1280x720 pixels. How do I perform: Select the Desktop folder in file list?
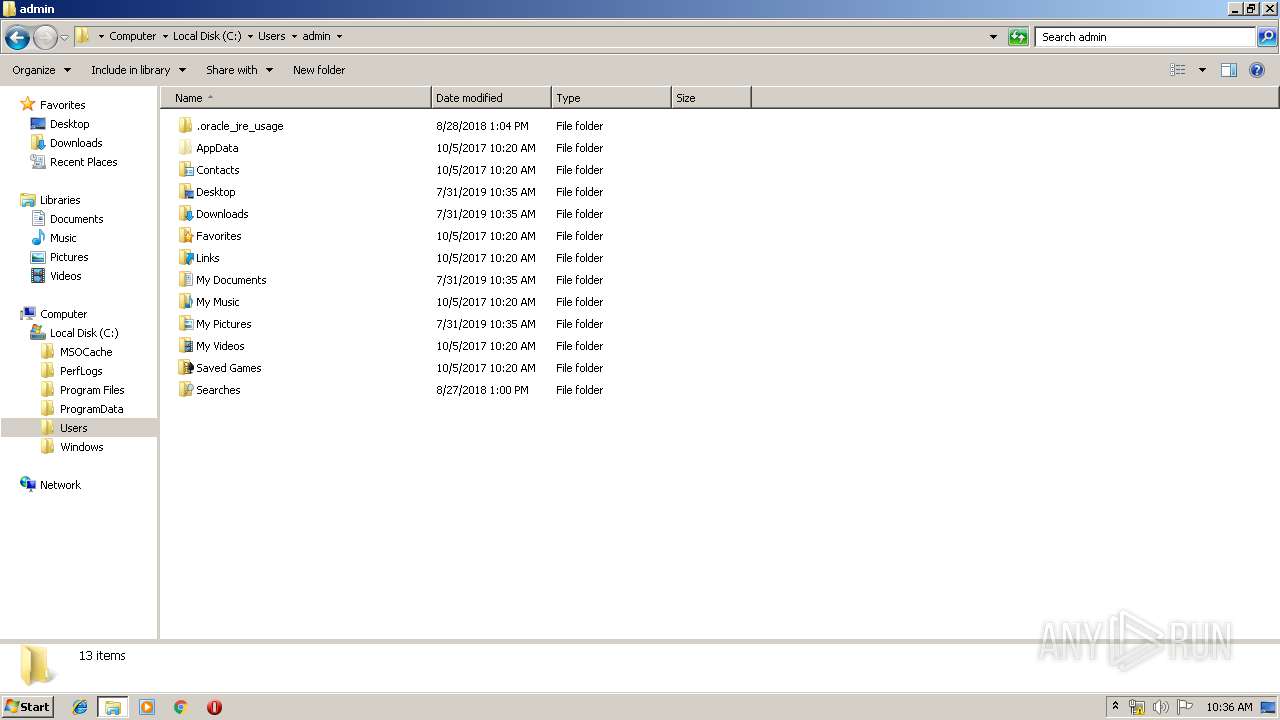pyautogui.click(x=215, y=192)
